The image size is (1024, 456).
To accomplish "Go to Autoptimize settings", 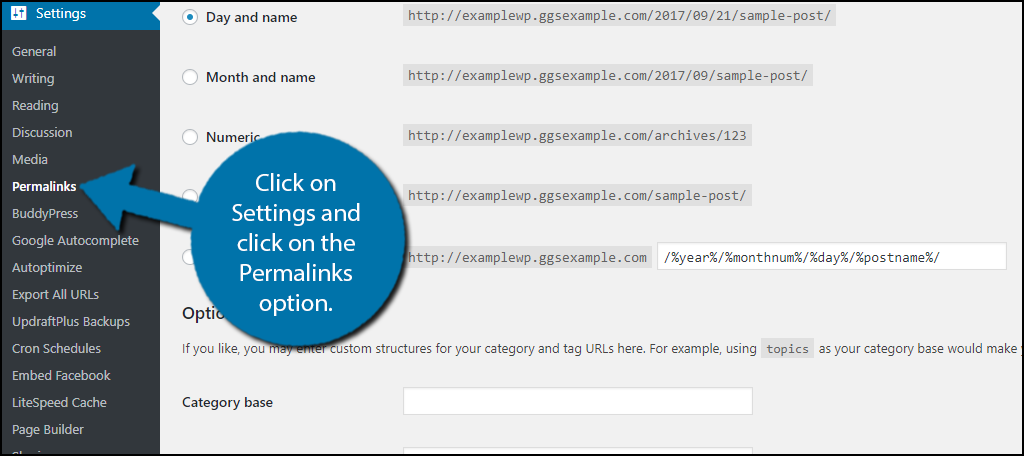I will click(47, 267).
